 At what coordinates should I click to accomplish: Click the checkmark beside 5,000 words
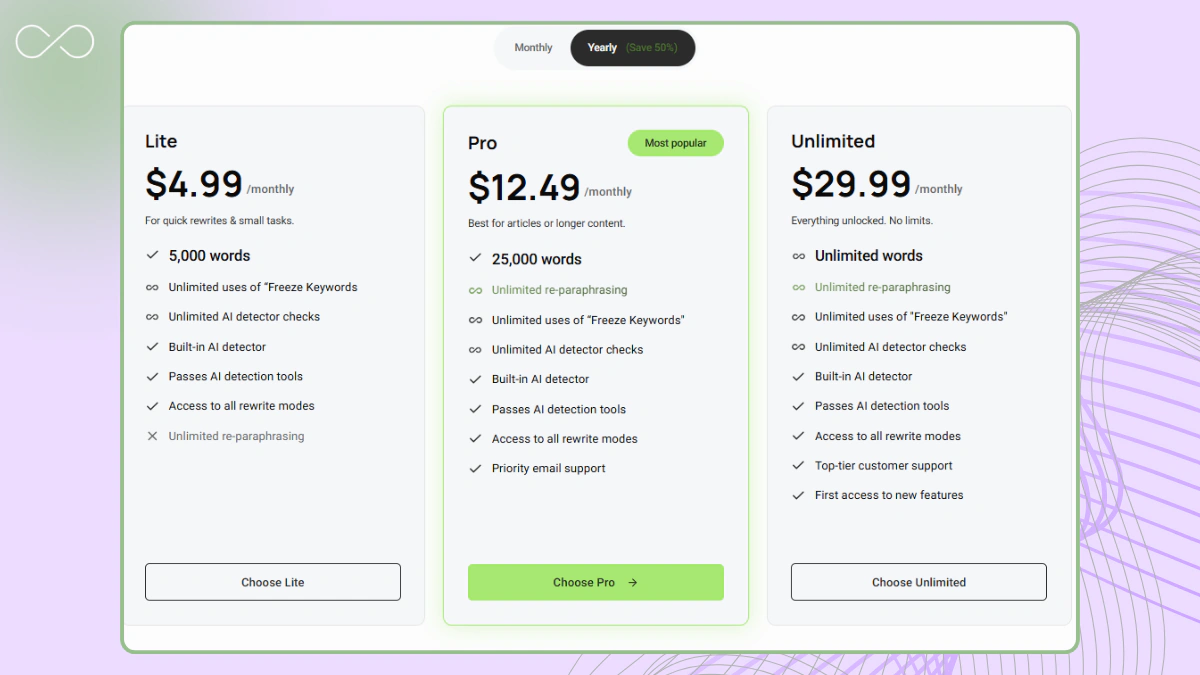click(152, 256)
